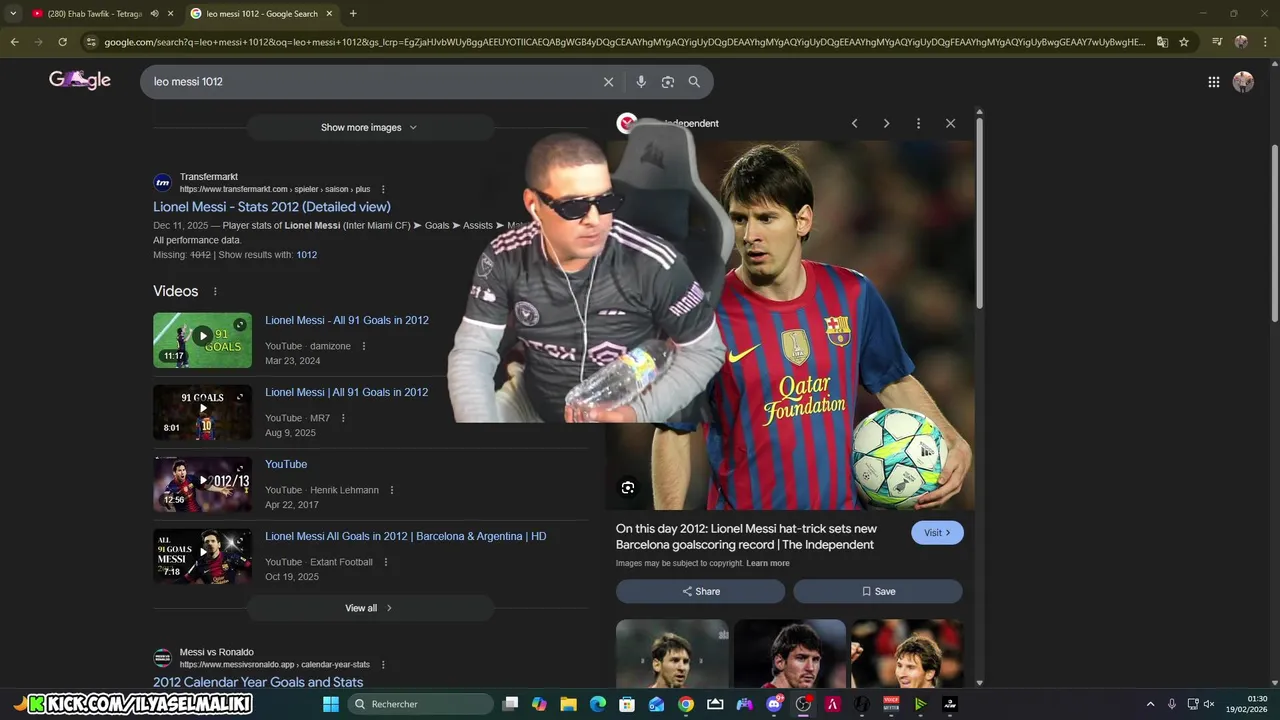Viewport: 1280px width, 720px height.
Task: Click the magnifier search submit icon
Action: pyautogui.click(x=694, y=82)
